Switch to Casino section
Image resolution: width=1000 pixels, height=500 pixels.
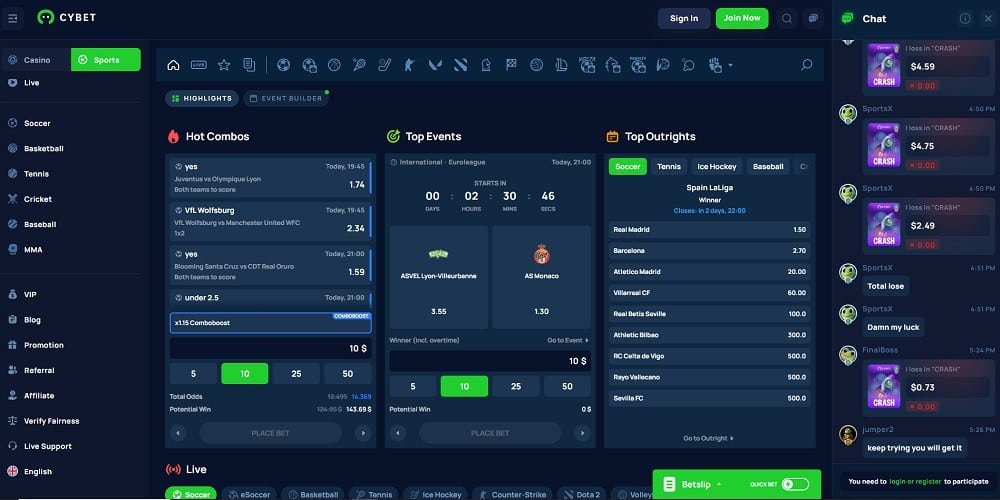click(36, 60)
